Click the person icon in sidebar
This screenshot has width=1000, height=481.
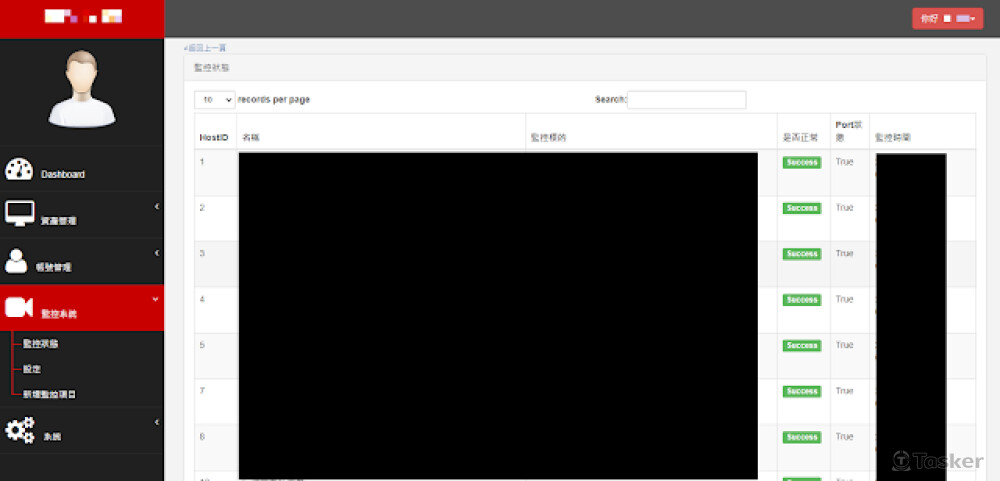point(17,261)
